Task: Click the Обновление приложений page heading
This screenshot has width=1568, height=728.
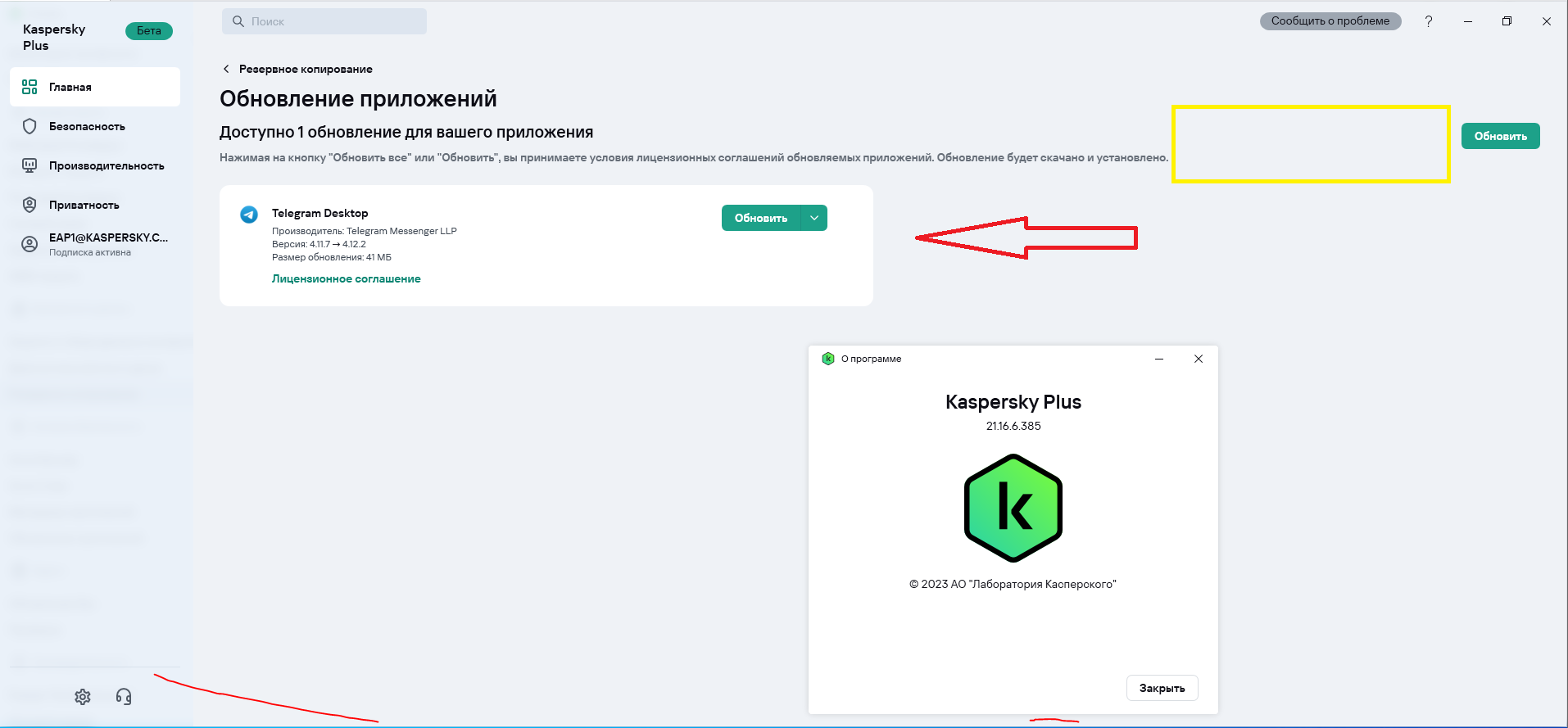Action: point(358,98)
